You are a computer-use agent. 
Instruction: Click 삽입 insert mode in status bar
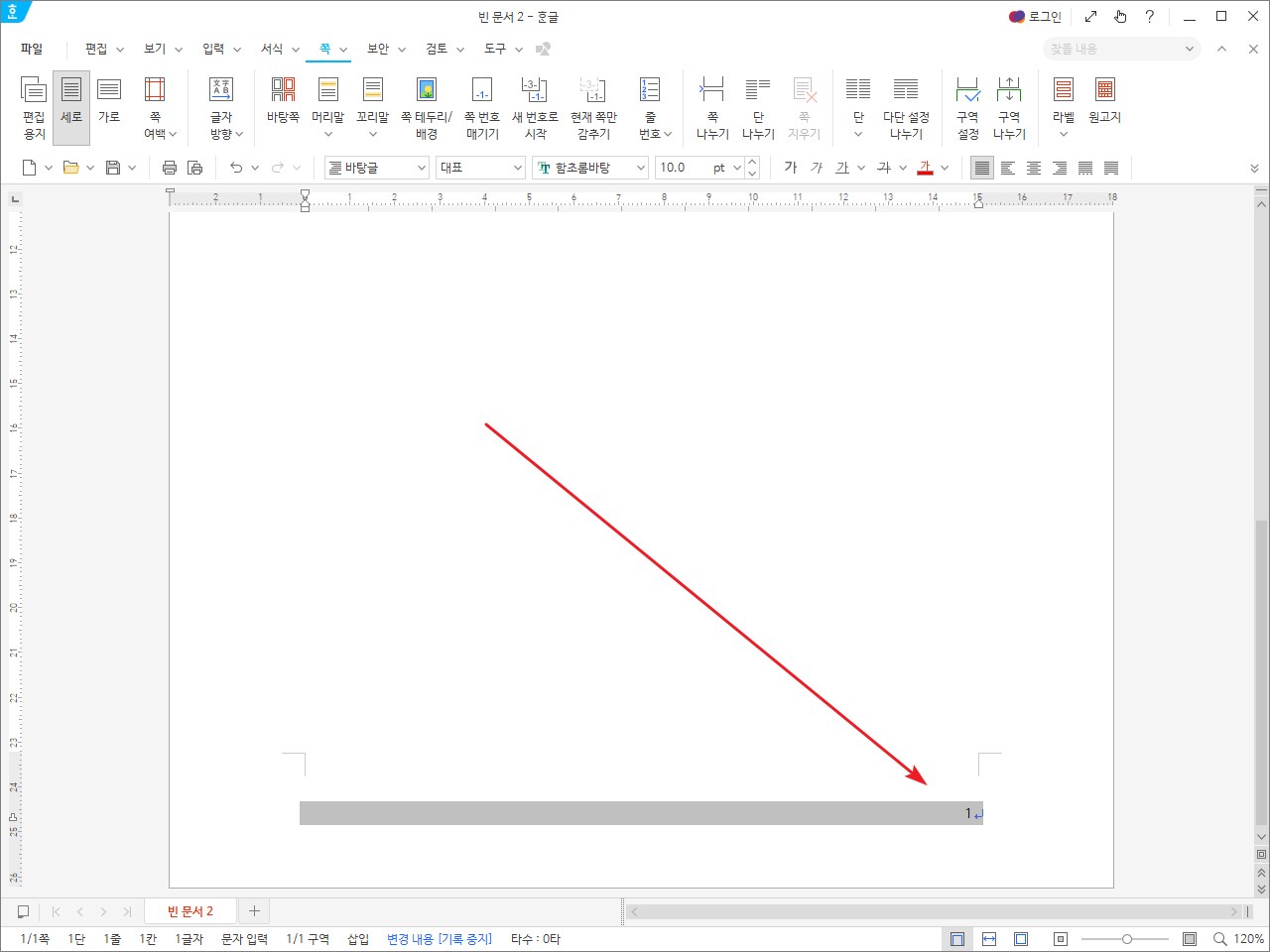pos(358,939)
